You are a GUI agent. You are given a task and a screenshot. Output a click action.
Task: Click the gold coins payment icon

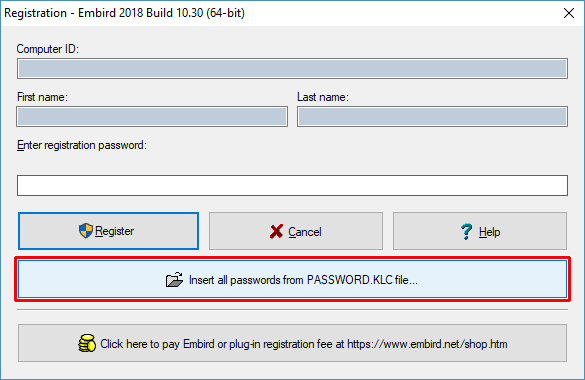[x=87, y=343]
